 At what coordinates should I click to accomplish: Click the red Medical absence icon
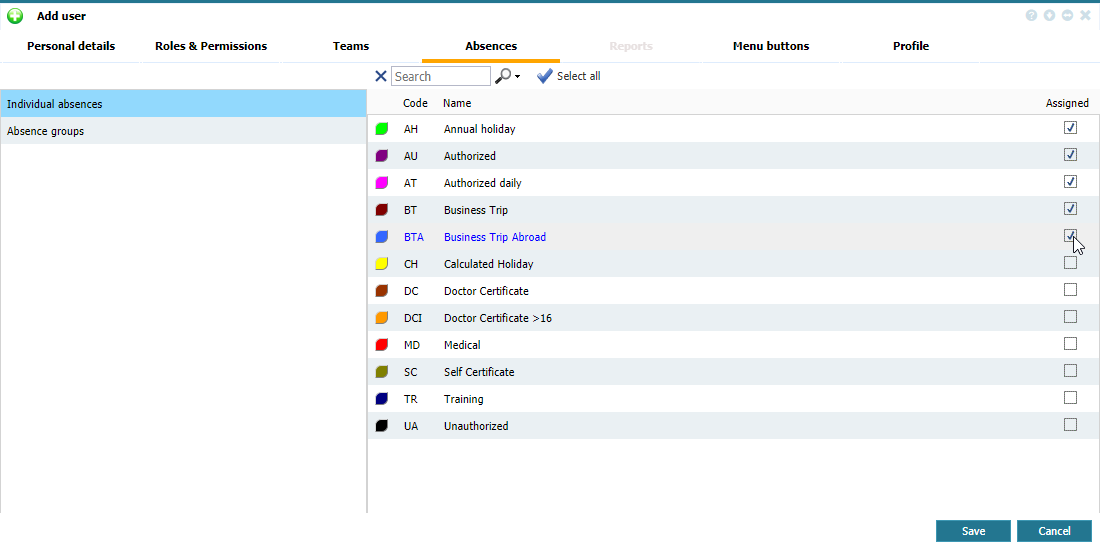[381, 345]
